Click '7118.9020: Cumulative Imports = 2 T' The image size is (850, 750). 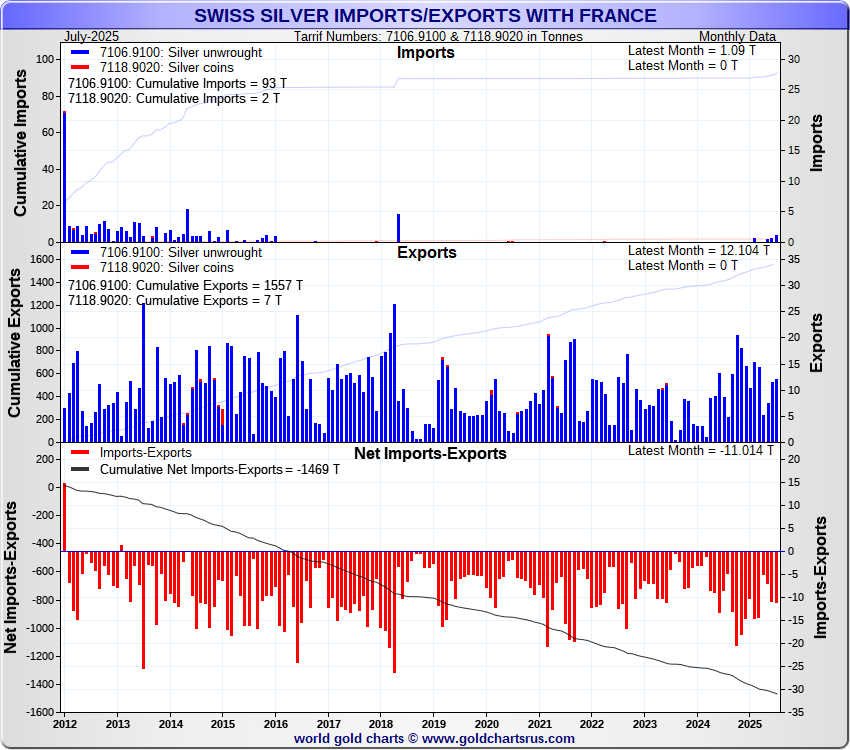coord(173,99)
